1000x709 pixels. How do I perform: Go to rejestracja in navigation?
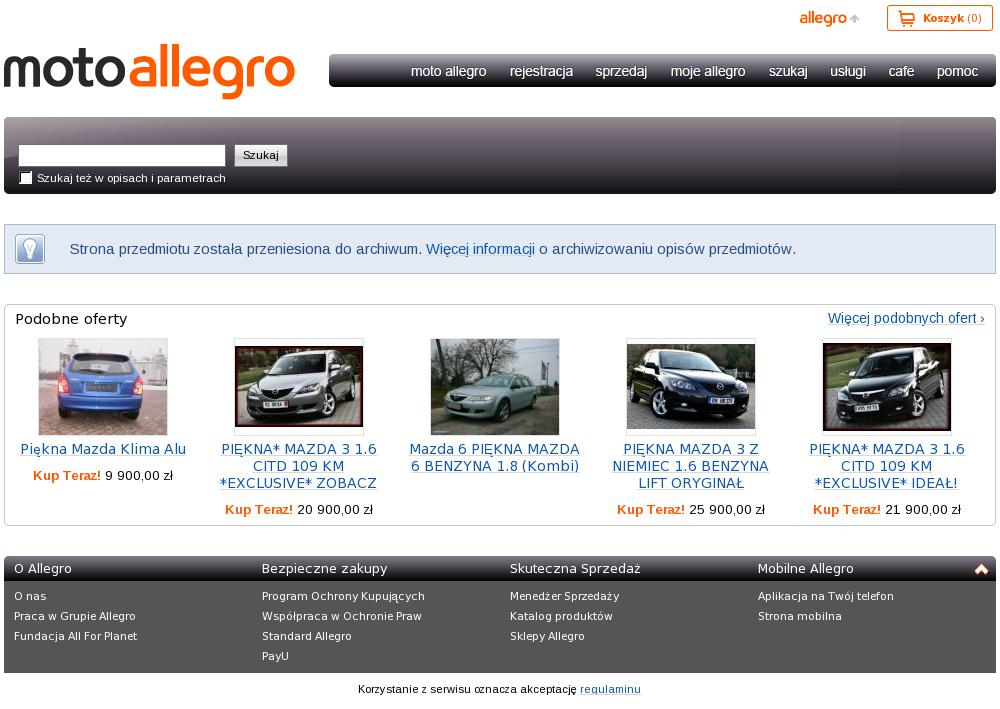541,71
